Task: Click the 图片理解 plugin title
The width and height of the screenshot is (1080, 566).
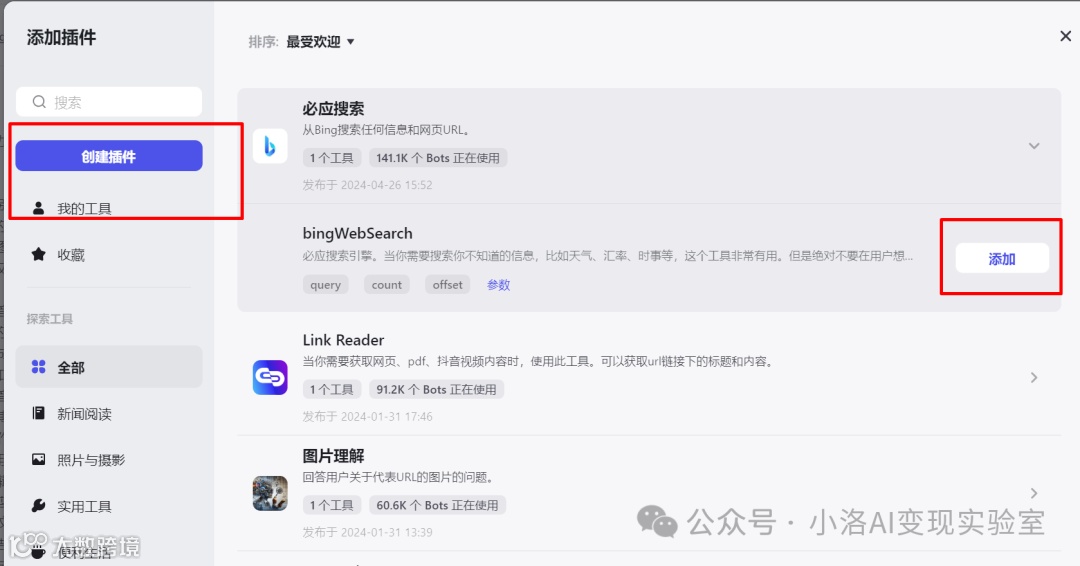Action: [333, 455]
